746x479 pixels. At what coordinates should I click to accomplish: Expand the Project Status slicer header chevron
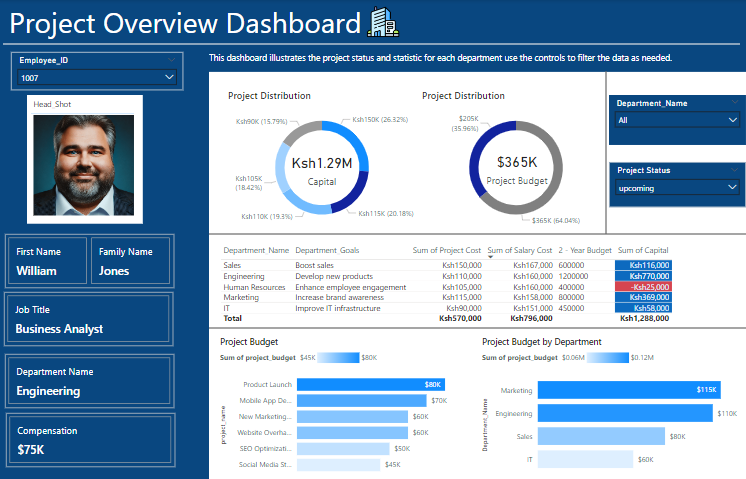tap(735, 170)
